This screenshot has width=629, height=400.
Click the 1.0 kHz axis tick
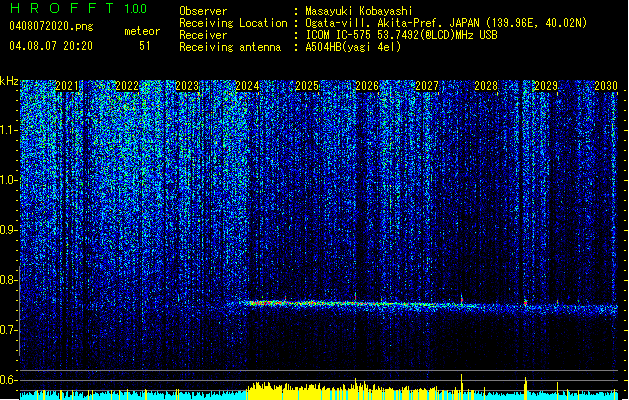coord(8,180)
